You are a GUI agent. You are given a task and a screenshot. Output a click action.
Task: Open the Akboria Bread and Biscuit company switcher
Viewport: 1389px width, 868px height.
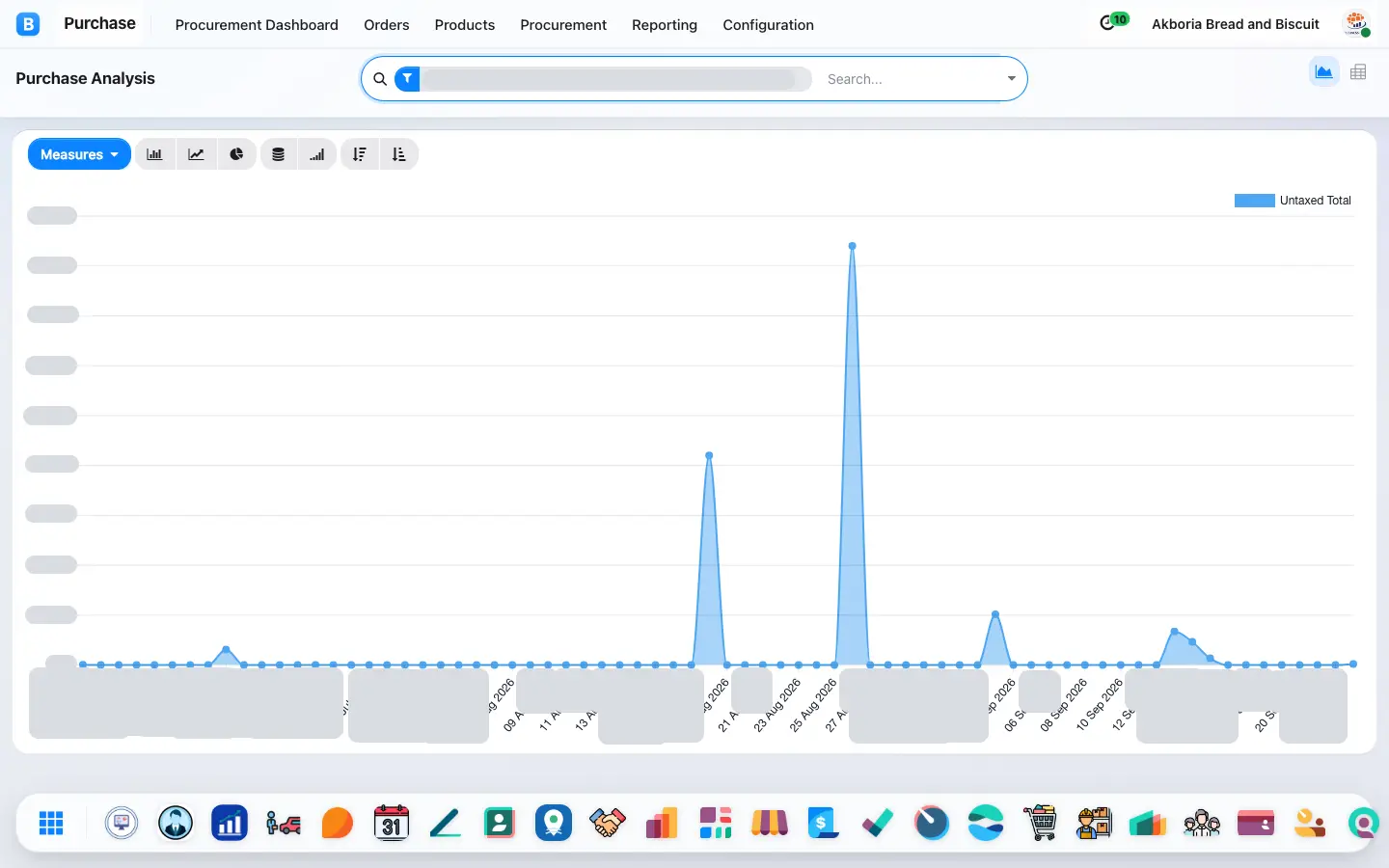(1236, 24)
